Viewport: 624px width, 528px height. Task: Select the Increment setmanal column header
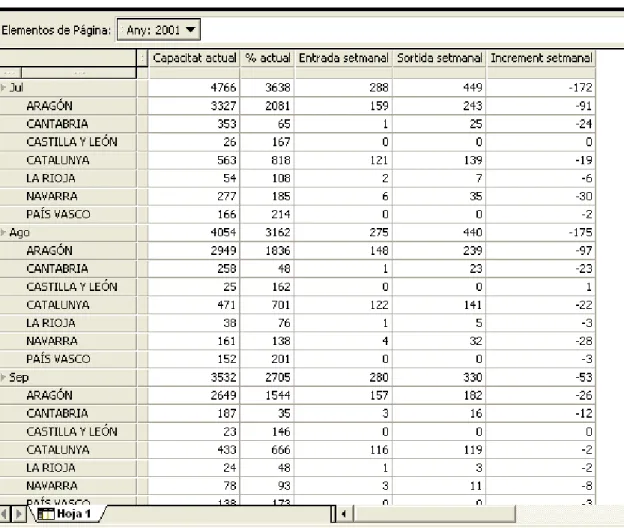tap(541, 58)
